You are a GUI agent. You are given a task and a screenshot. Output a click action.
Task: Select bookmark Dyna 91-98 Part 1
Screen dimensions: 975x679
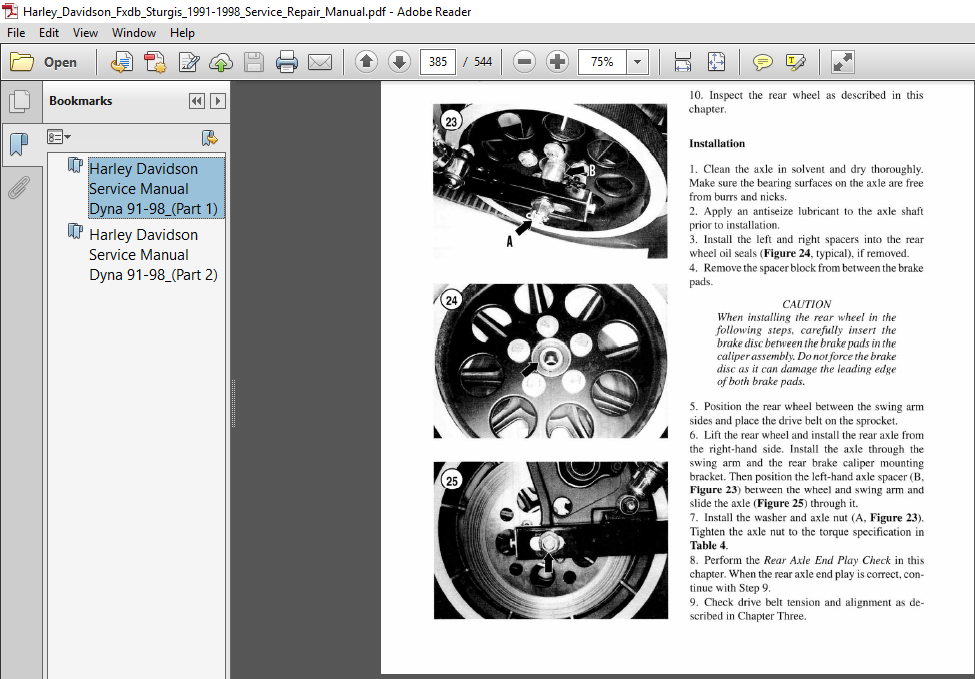pos(156,188)
